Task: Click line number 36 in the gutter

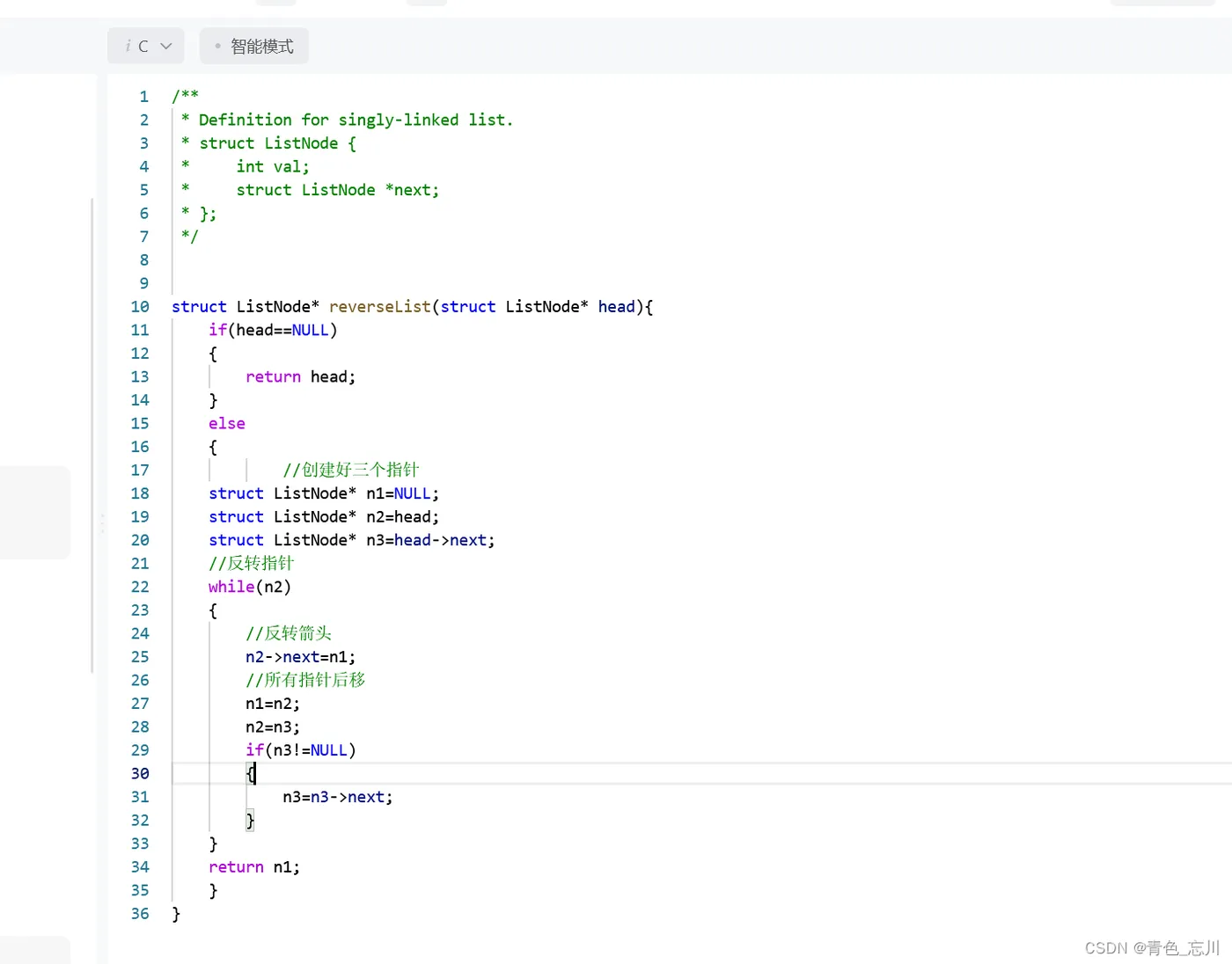Action: coord(140,914)
